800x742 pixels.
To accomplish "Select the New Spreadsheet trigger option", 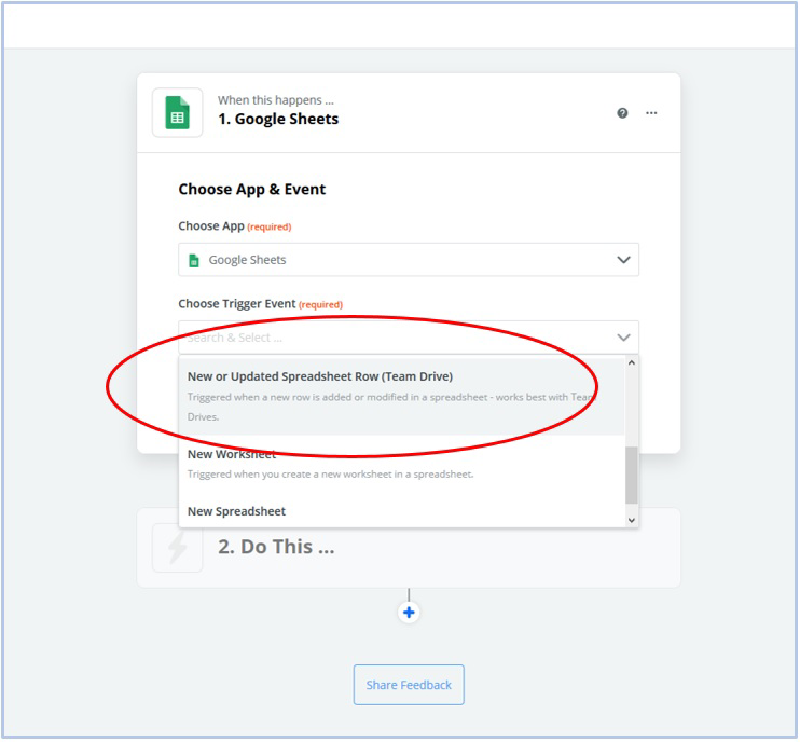I will click(402, 511).
